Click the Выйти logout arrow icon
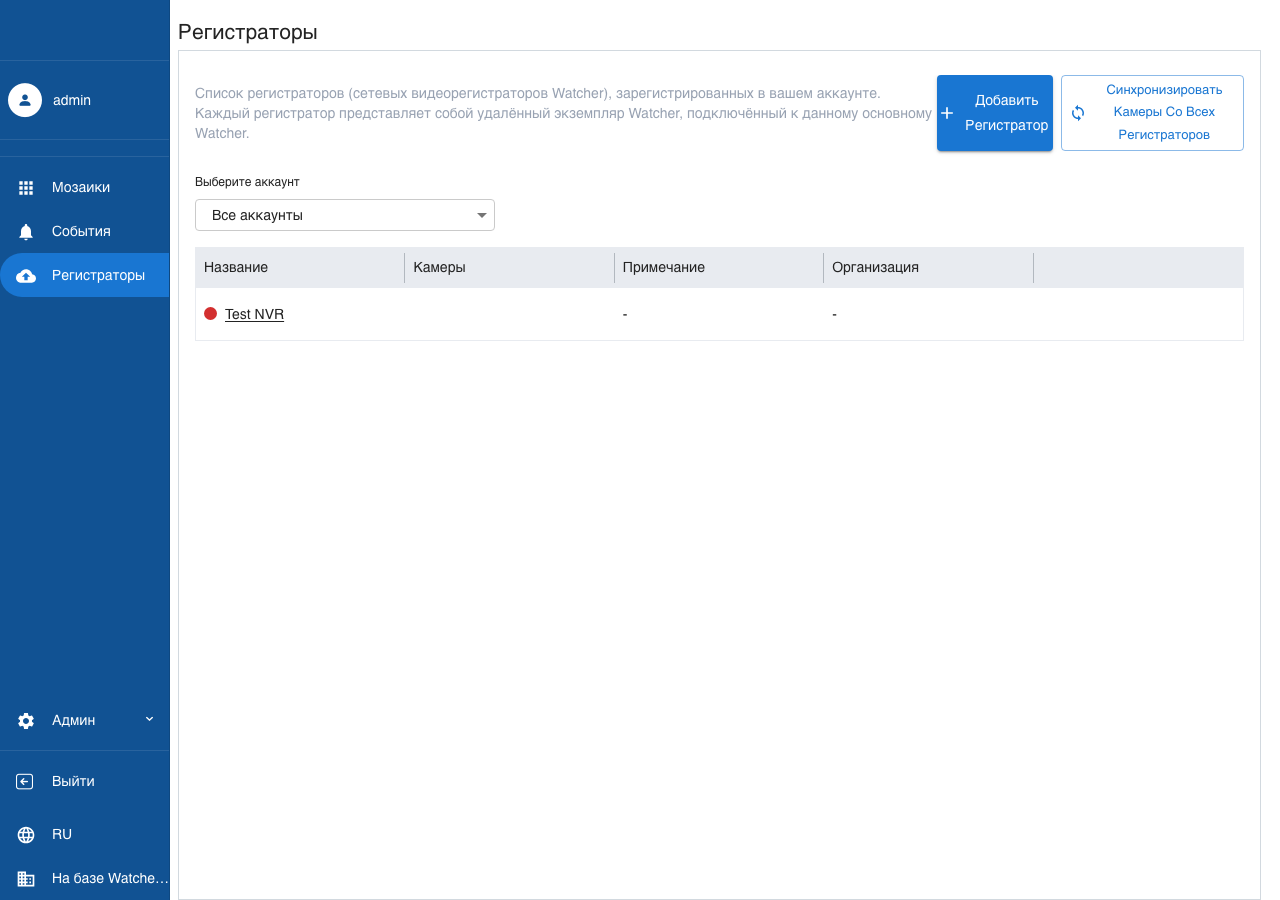 click(26, 782)
